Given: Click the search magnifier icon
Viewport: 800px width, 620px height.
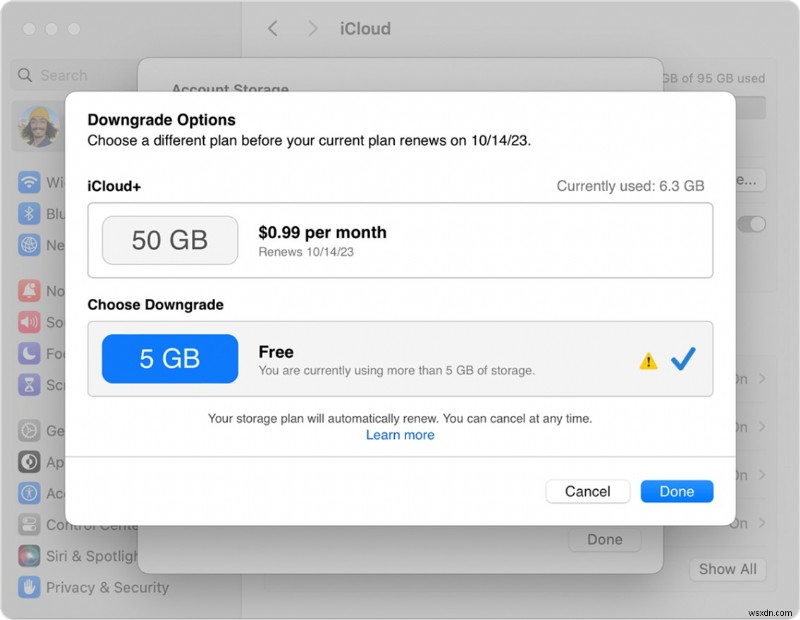Looking at the screenshot, I should (x=24, y=75).
